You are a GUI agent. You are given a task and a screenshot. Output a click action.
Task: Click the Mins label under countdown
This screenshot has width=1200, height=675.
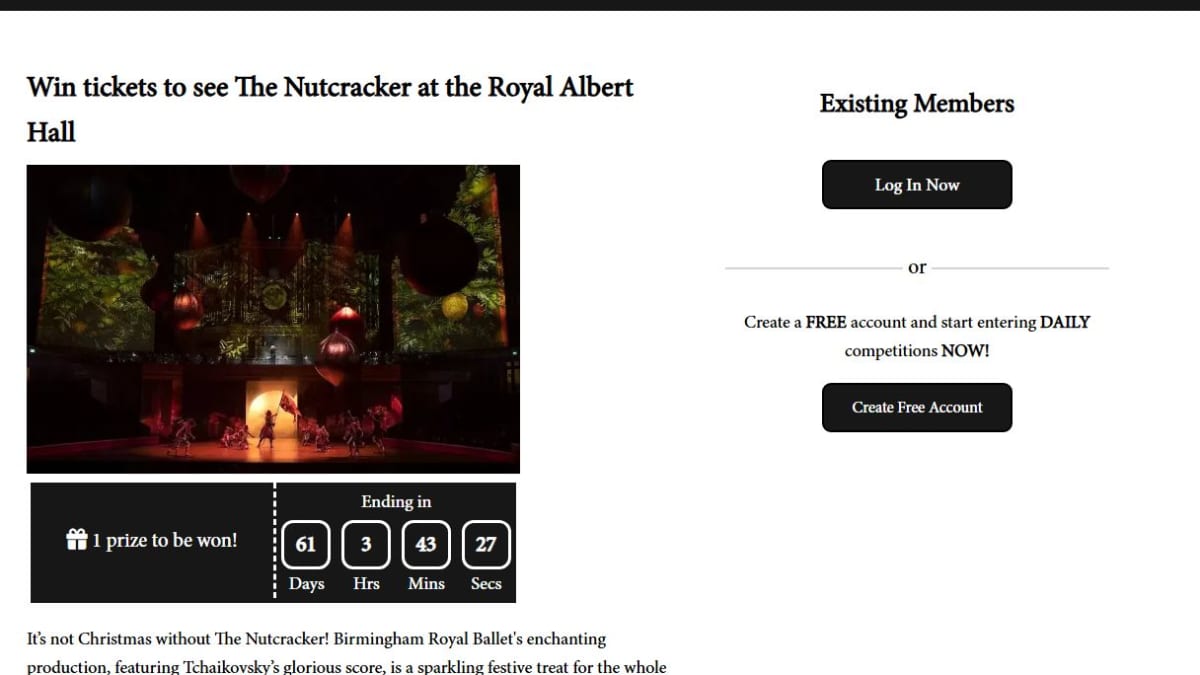pyautogui.click(x=426, y=584)
